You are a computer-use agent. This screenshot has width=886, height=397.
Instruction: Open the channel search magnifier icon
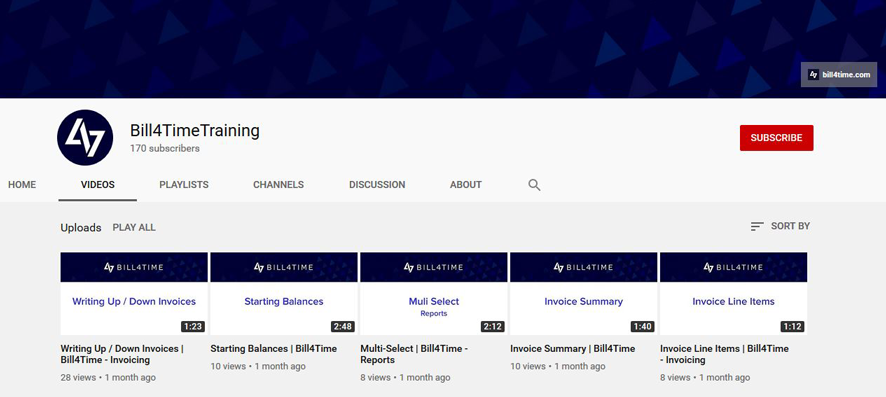pyautogui.click(x=534, y=185)
